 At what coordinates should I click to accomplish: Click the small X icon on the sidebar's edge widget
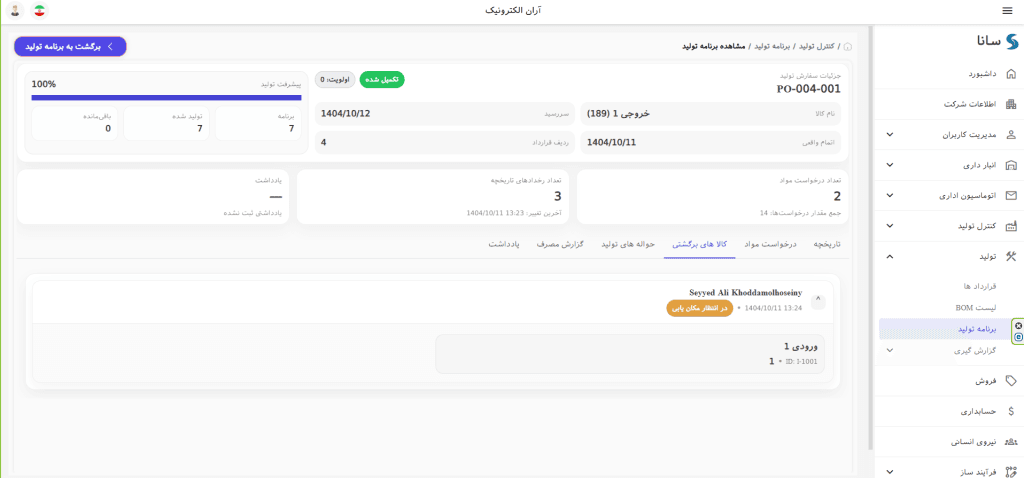(x=1018, y=325)
